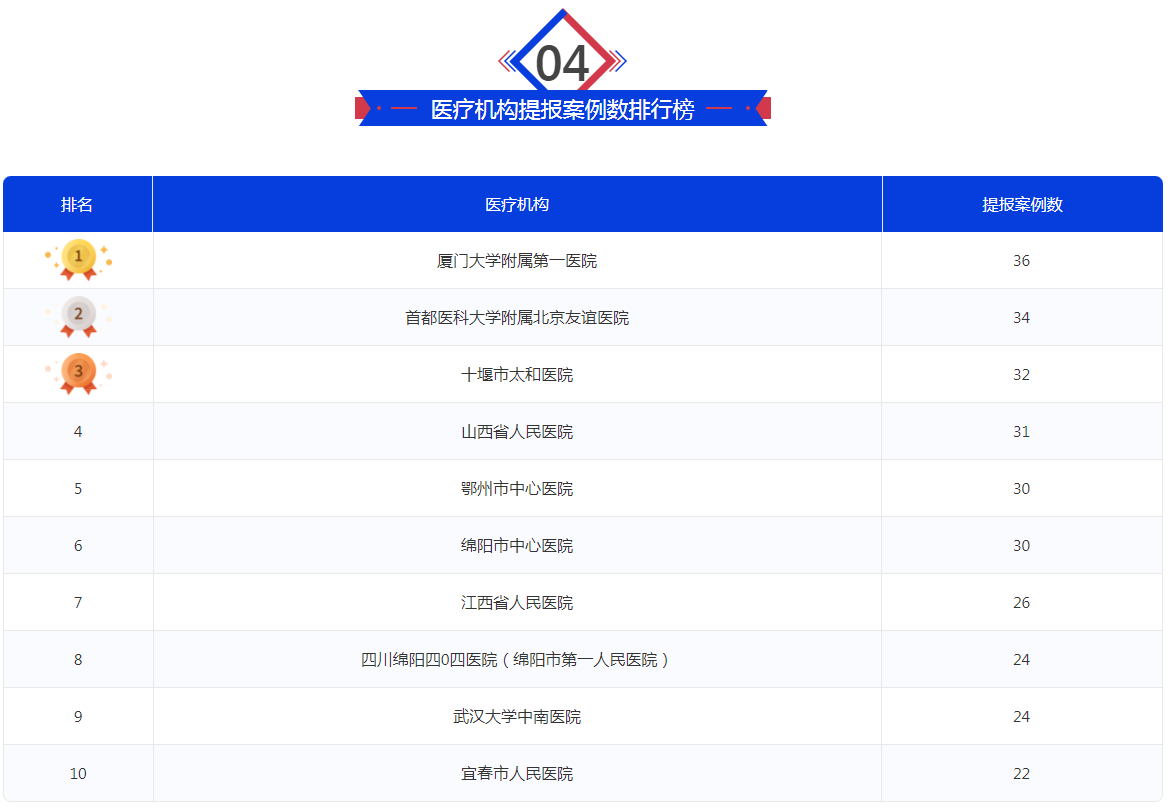Open 厦门大学附属第一医院 entry
1171x810 pixels.
tap(517, 261)
